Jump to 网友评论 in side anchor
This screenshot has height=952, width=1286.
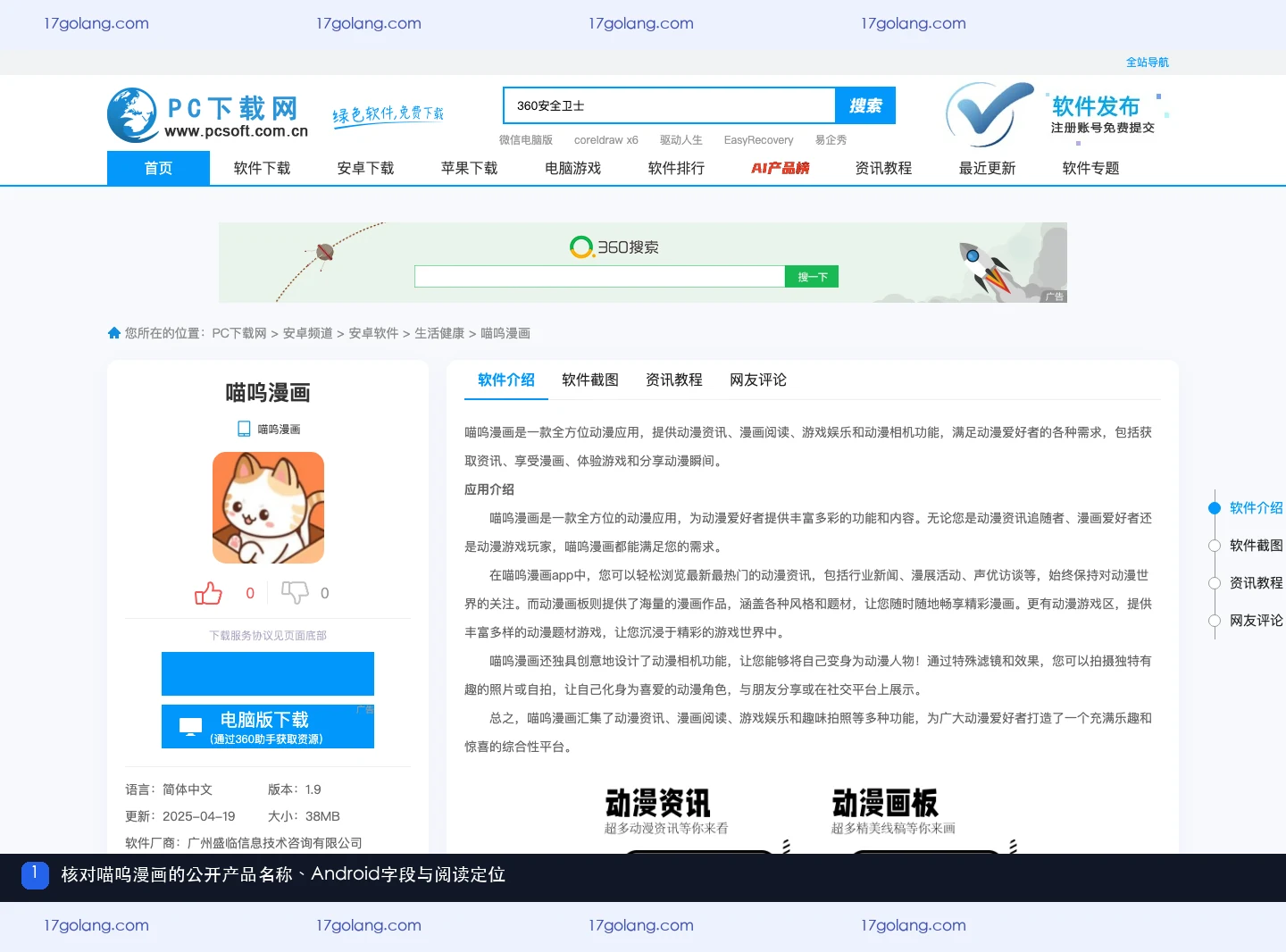pos(1257,621)
